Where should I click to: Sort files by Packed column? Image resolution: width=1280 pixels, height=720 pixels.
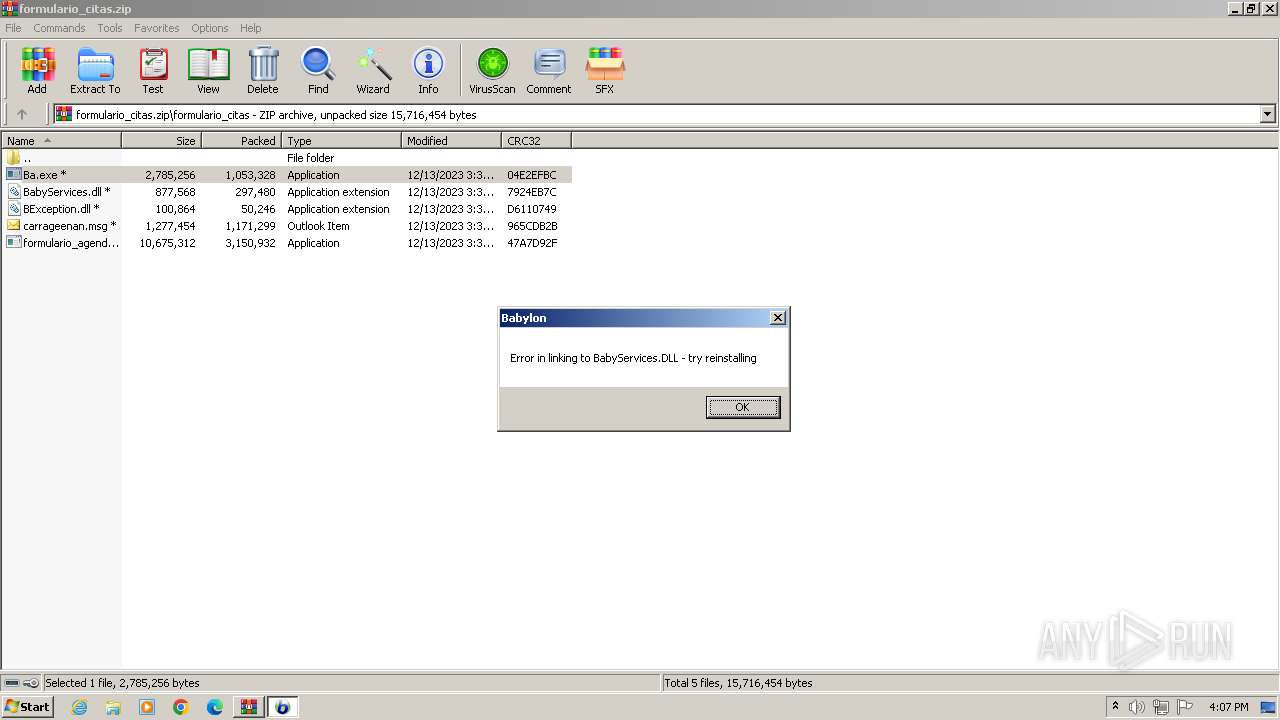click(x=241, y=141)
